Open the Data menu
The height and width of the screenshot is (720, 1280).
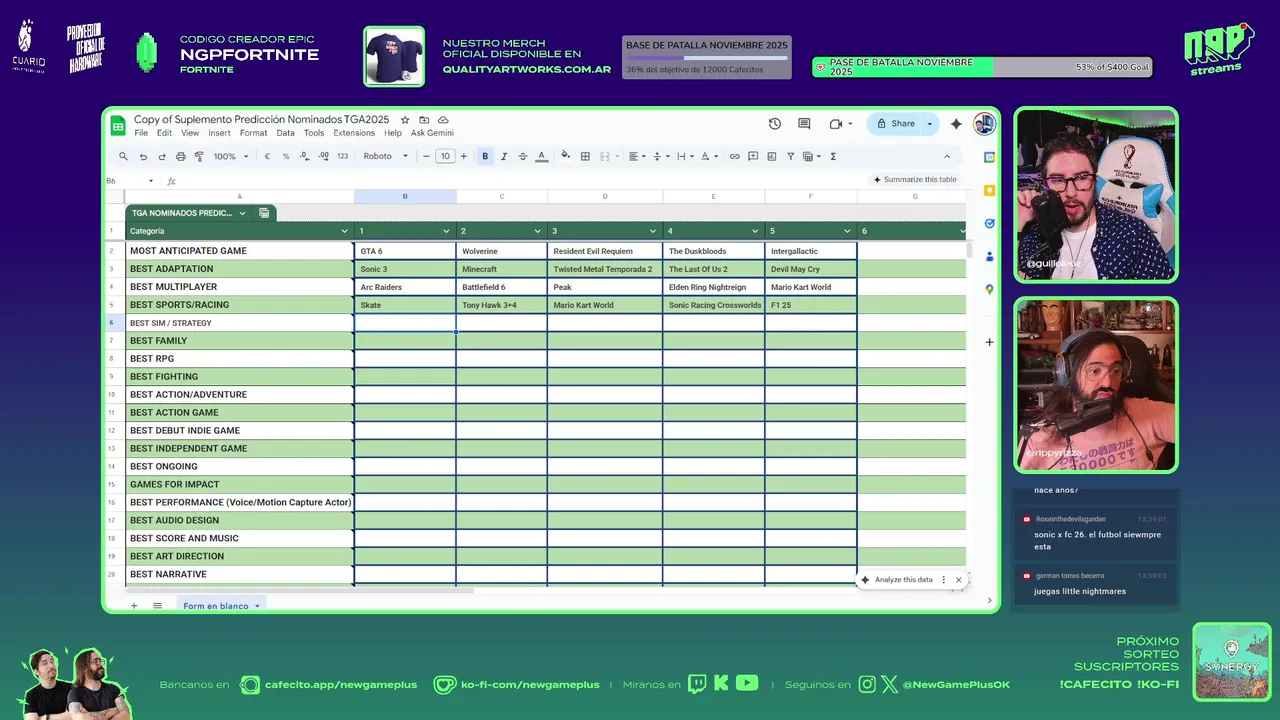coord(285,133)
